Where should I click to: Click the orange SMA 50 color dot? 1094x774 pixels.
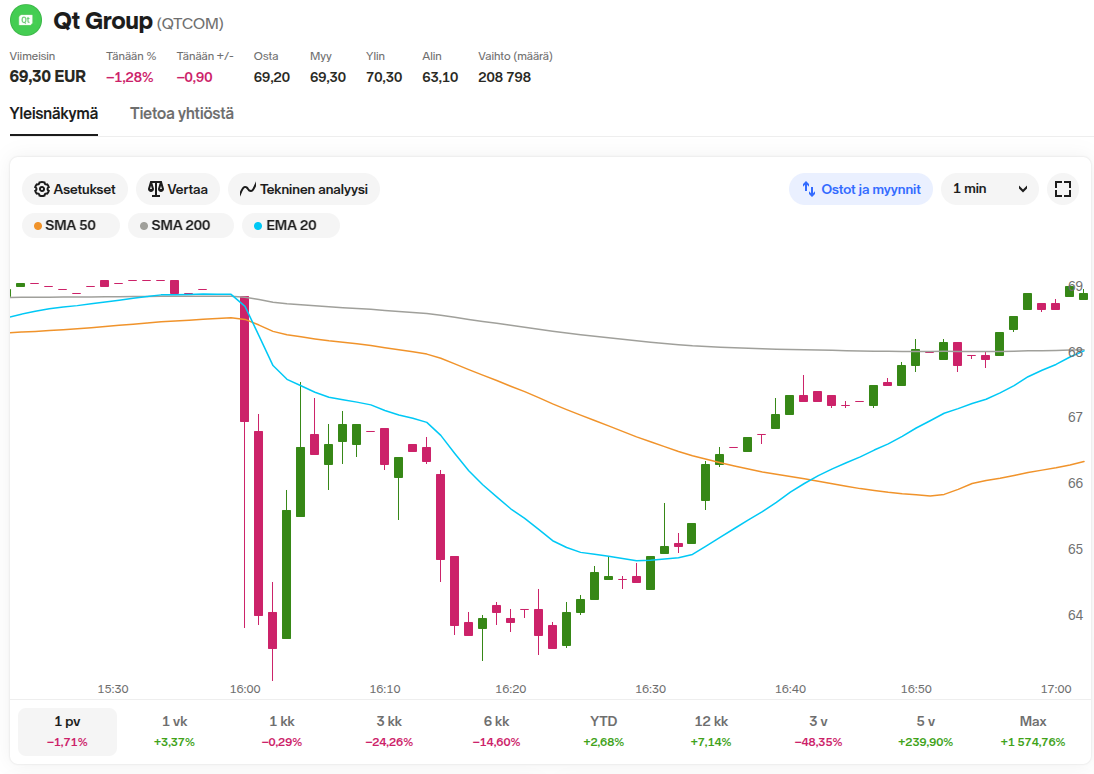tap(38, 226)
